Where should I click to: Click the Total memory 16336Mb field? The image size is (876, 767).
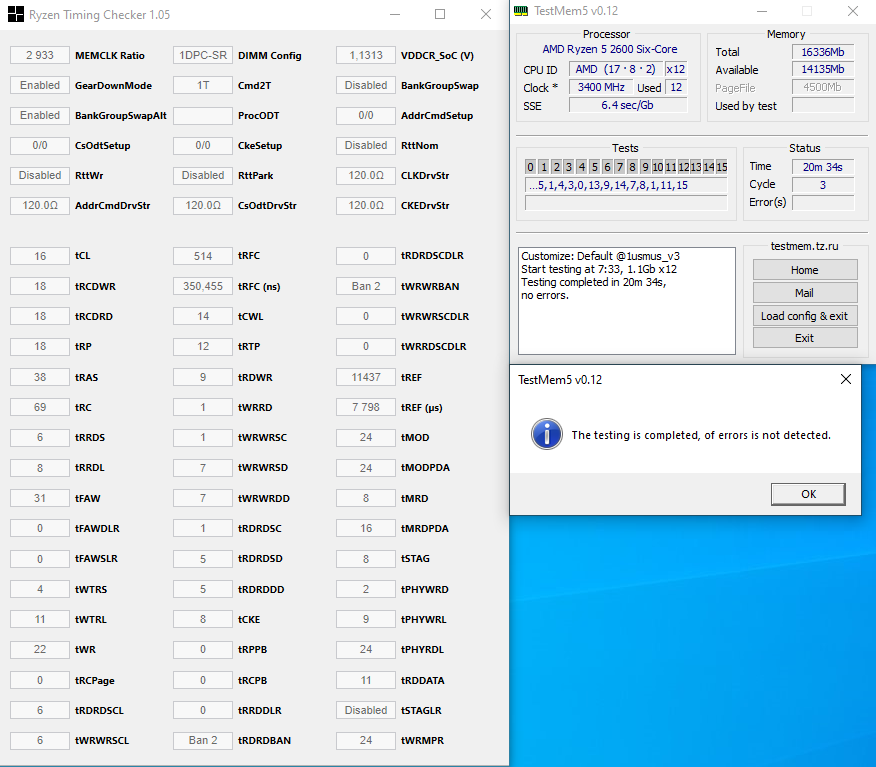[x=823, y=52]
